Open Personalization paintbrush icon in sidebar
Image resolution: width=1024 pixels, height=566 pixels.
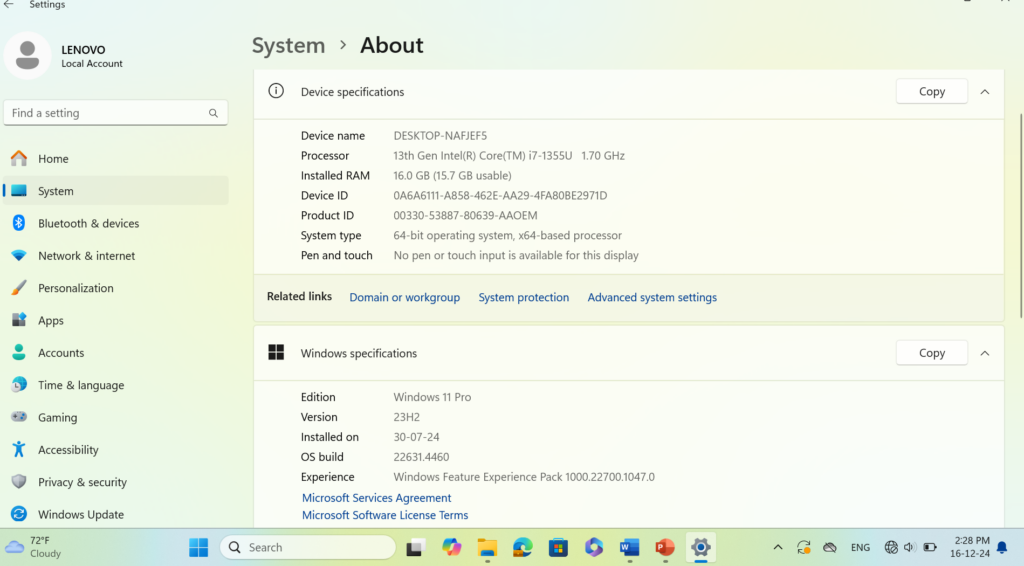point(18,288)
